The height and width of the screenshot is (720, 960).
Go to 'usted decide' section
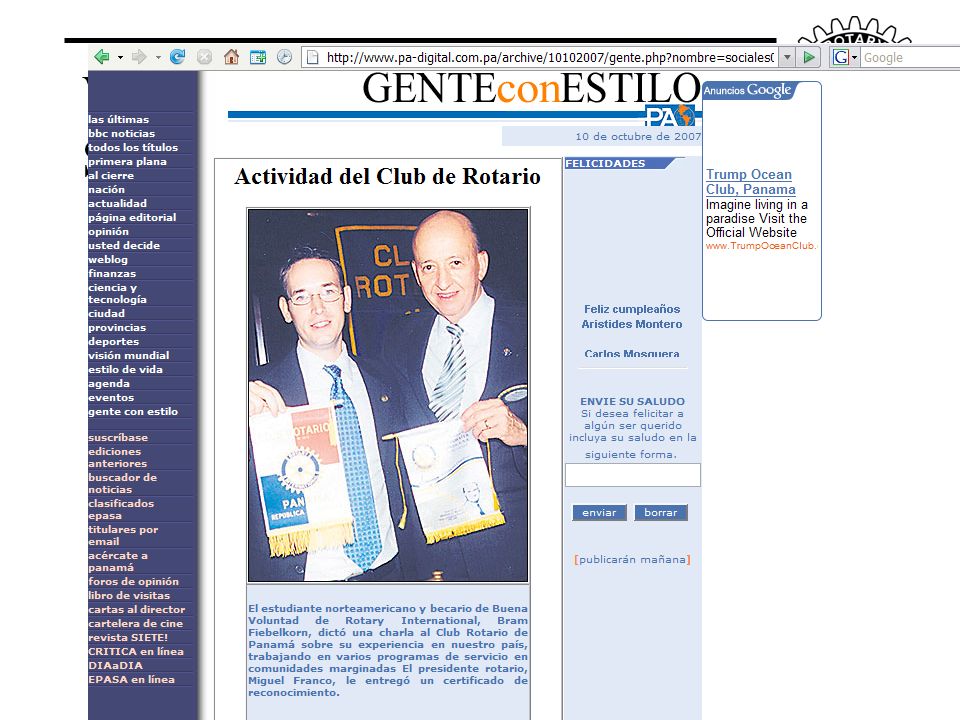point(124,246)
